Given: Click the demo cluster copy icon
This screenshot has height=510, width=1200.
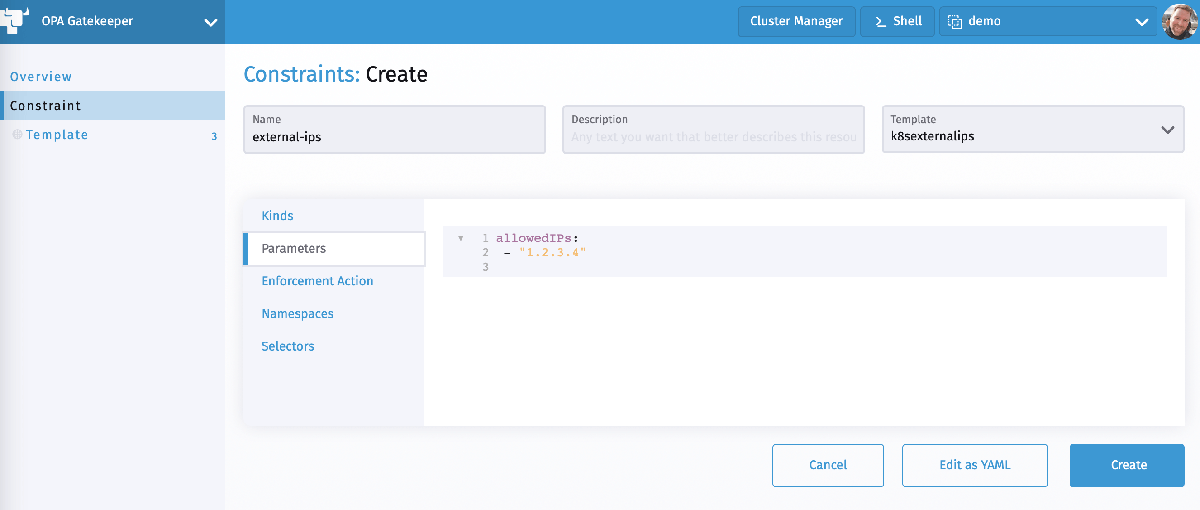Looking at the screenshot, I should click(955, 21).
